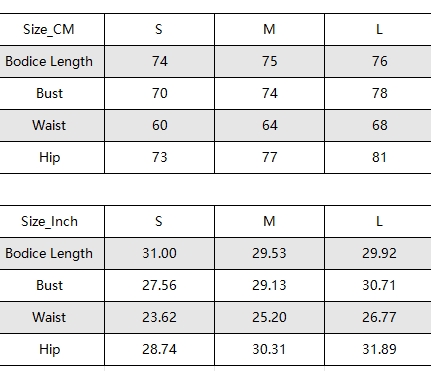Click the Hip label in CM table
This screenshot has height=371, width=431.
tap(49, 157)
